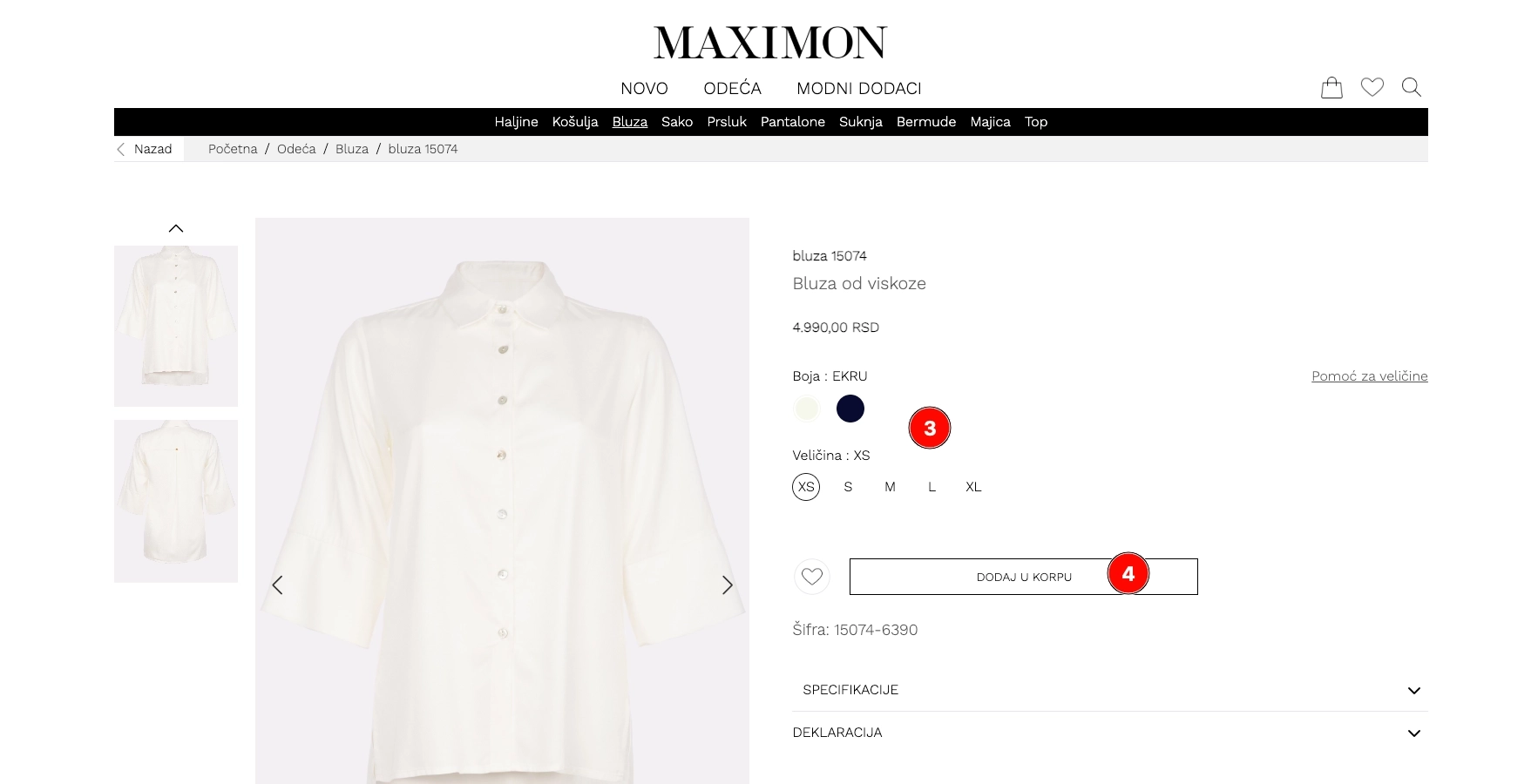Open the Pomoć za veličine link
1538x784 pixels.
(x=1369, y=376)
